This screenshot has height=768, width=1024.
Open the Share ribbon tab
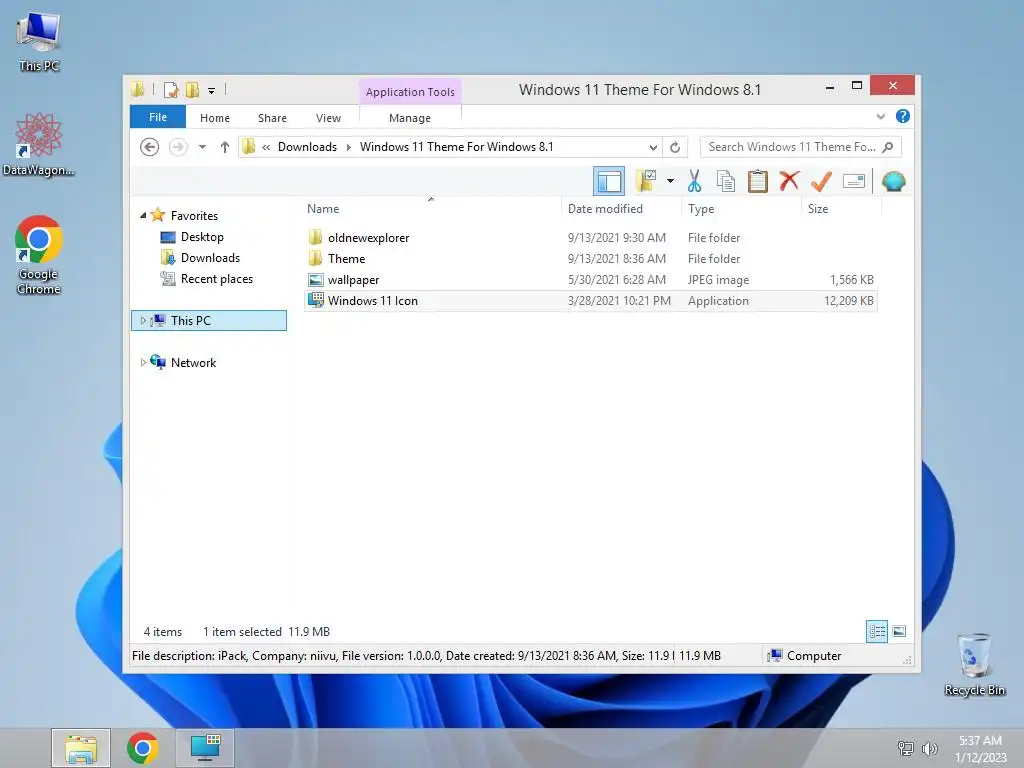tap(272, 118)
